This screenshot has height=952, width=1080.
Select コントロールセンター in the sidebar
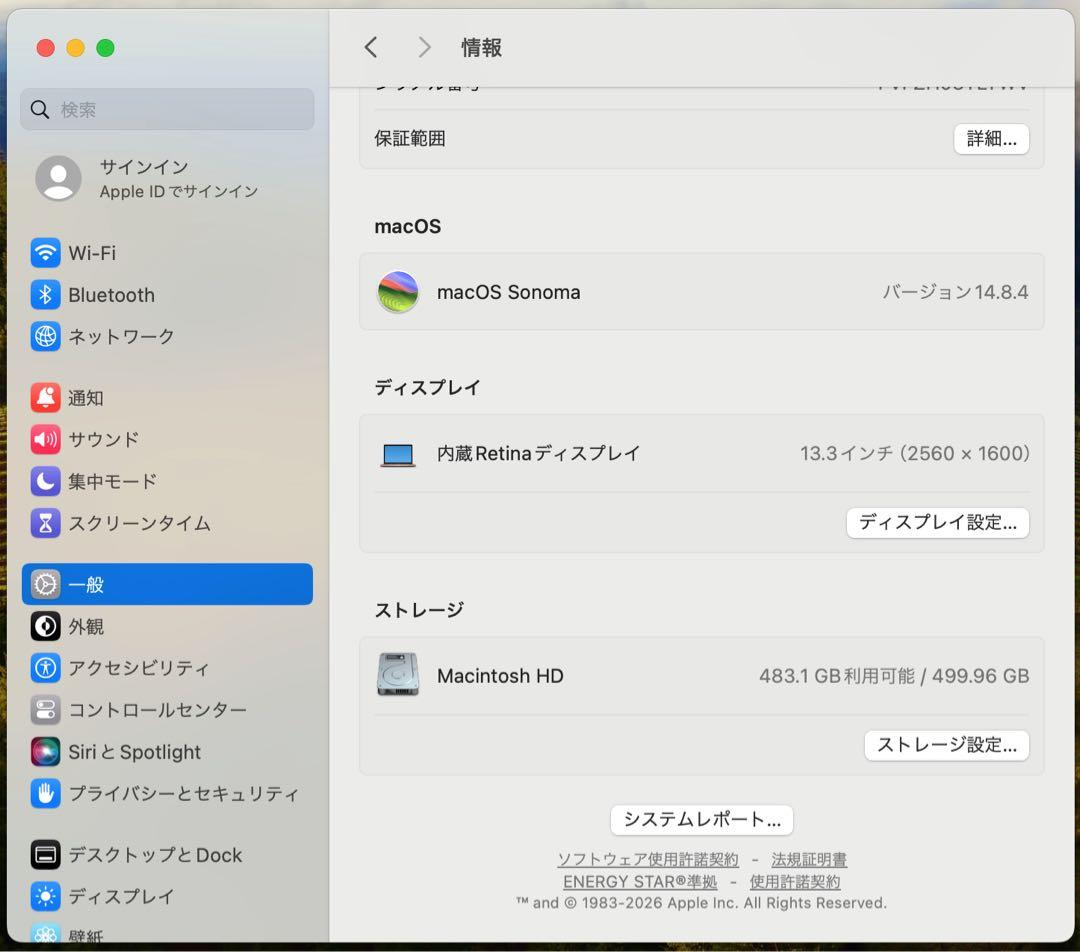[167, 710]
